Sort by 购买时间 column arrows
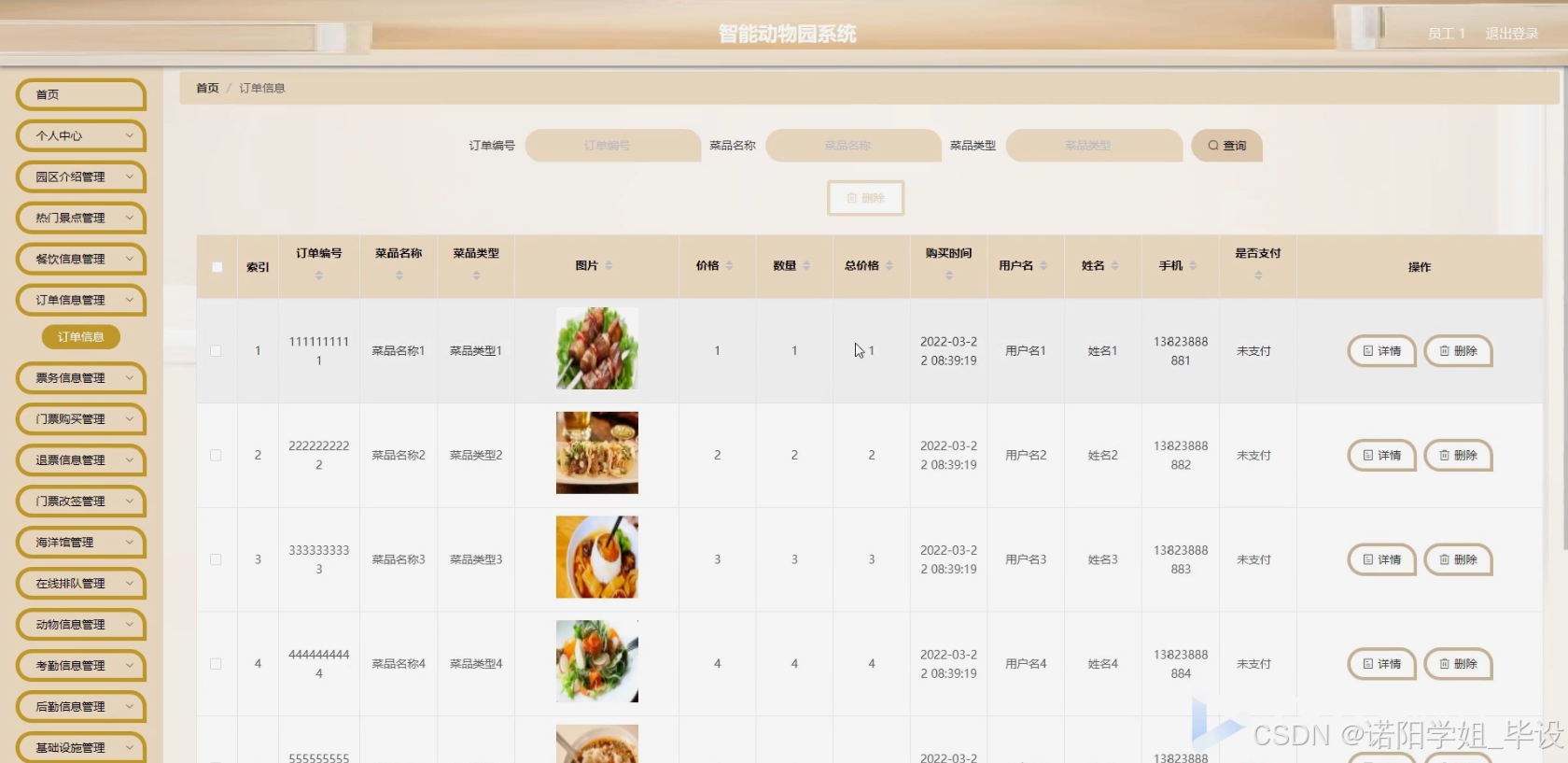 (x=948, y=276)
